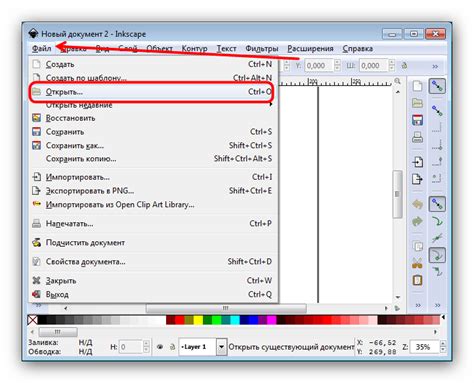
Task: Click the Export icon in the commands bar
Action: (417, 179)
